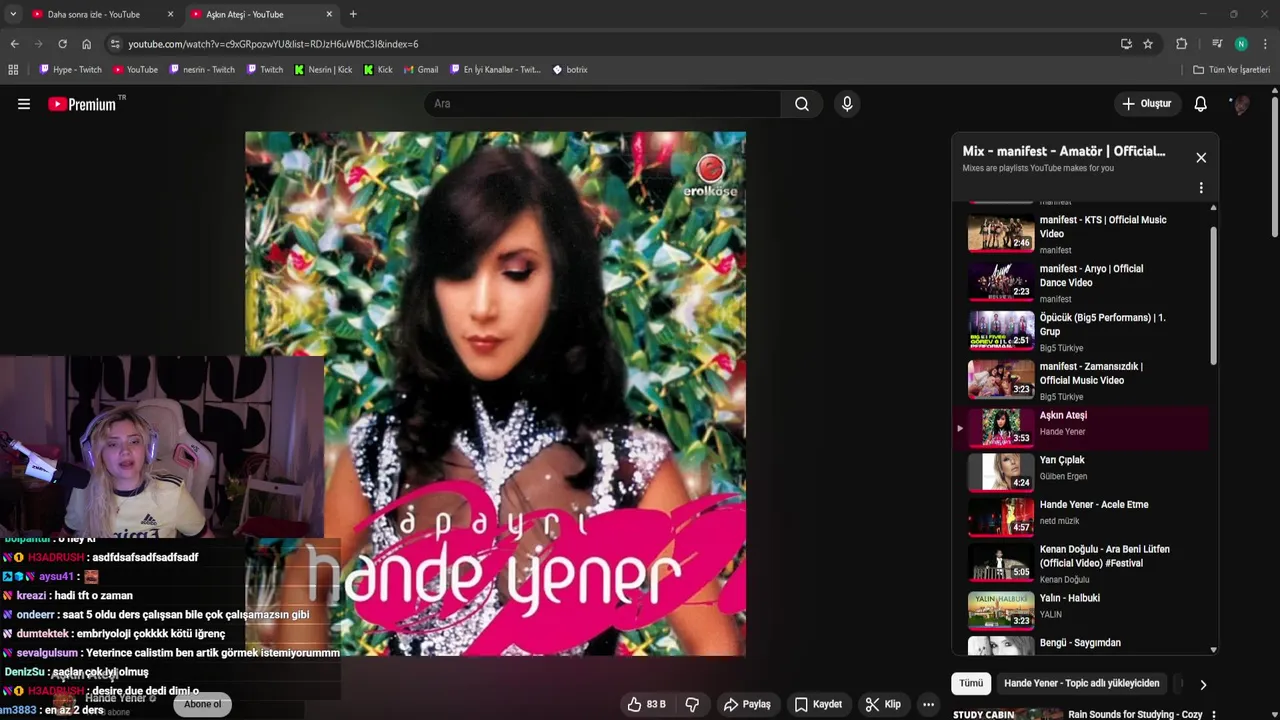Select the Tümü filter chip
Image resolution: width=1280 pixels, height=720 pixels.
click(971, 684)
